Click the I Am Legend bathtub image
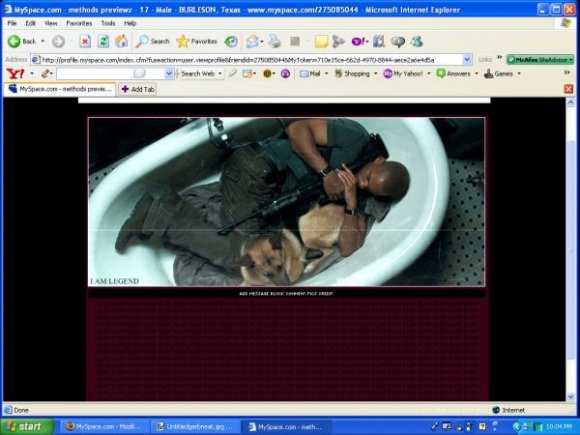The image size is (580, 435). click(x=286, y=202)
